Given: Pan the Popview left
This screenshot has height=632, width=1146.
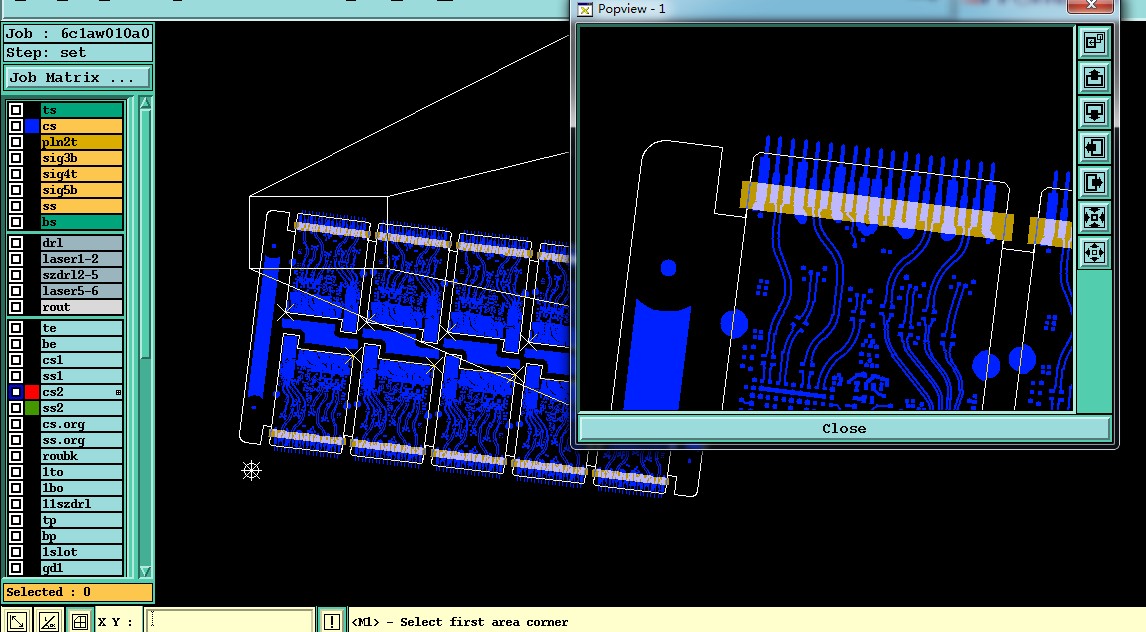Looking at the screenshot, I should coord(1094,148).
